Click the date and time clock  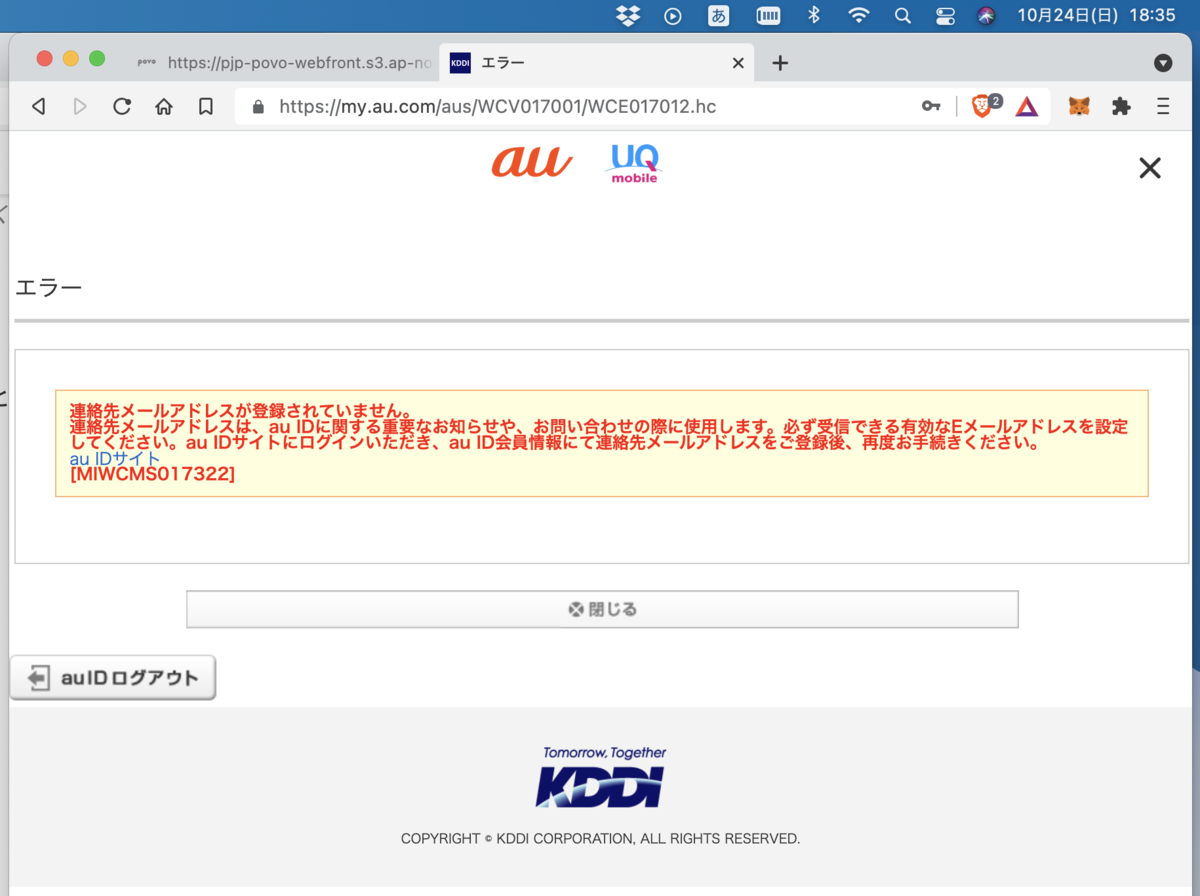coord(1096,15)
